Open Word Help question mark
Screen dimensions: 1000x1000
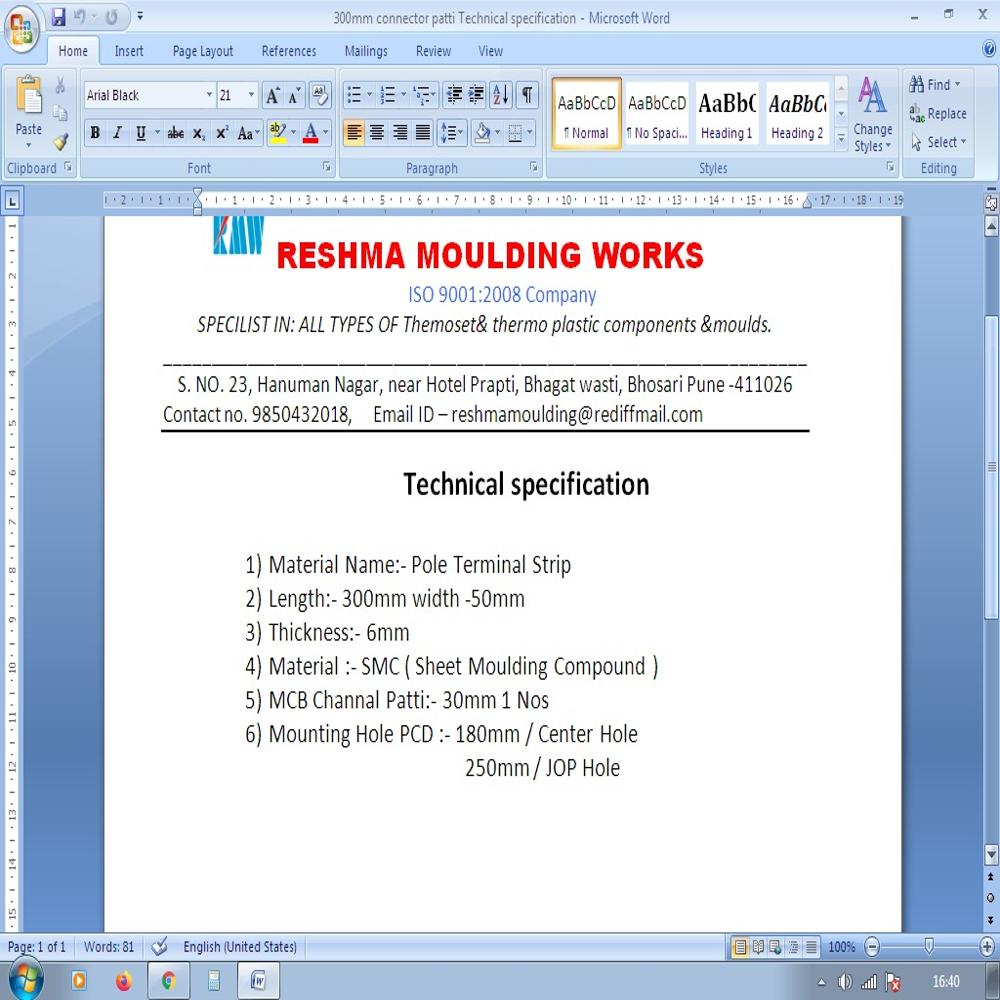(989, 48)
